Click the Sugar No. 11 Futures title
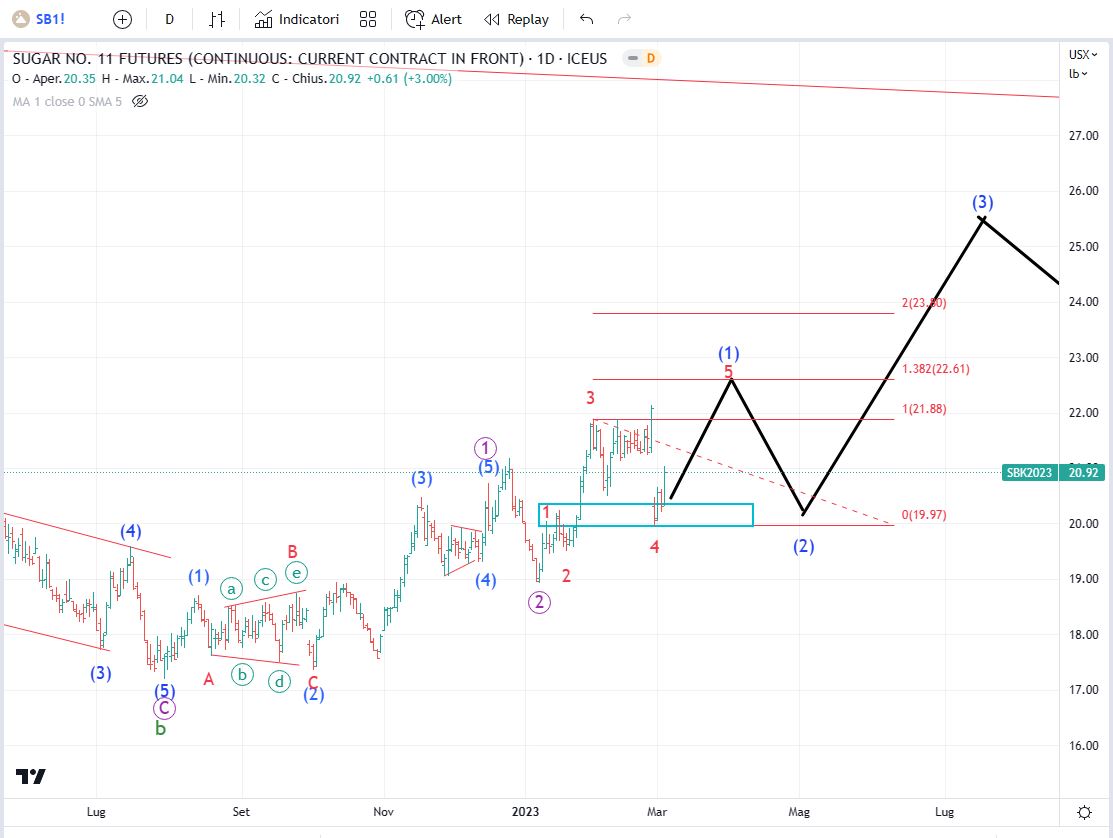 pyautogui.click(x=309, y=58)
